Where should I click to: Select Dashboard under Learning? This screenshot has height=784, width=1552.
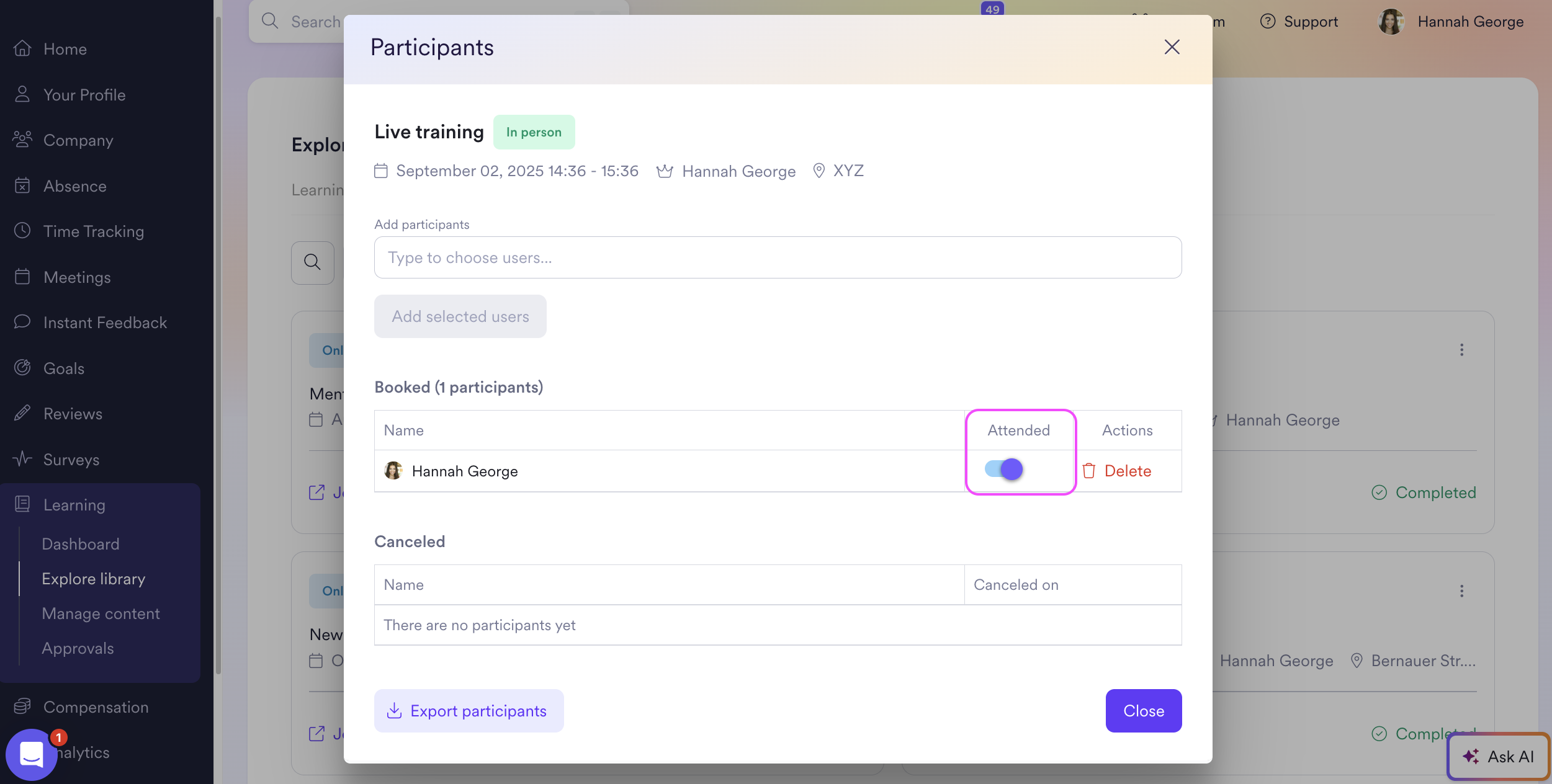(x=80, y=544)
